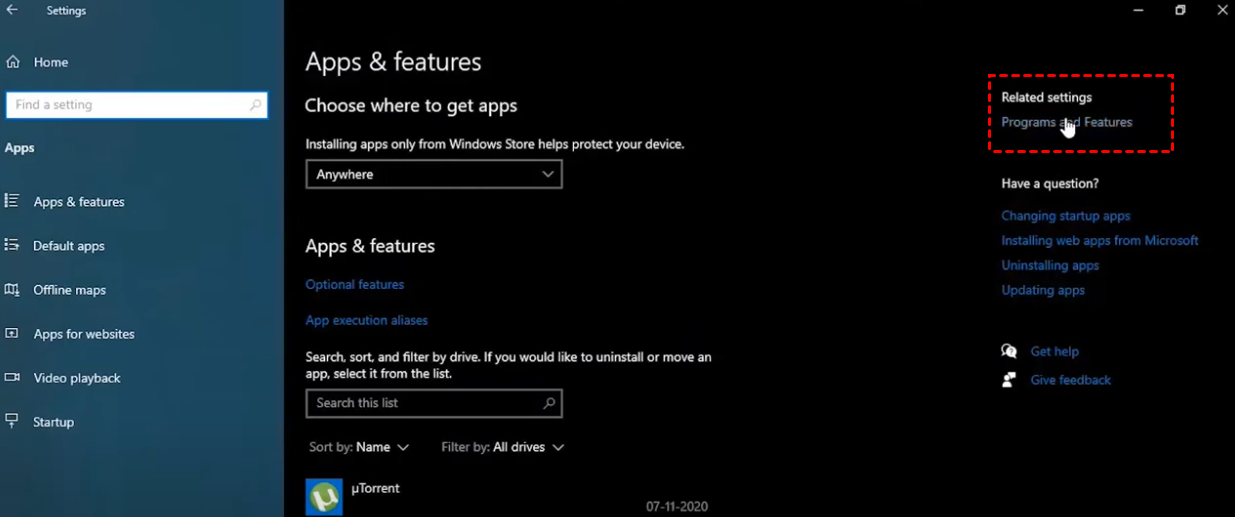The height and width of the screenshot is (517, 1235).
Task: Open Uninstalling apps help link
Action: (x=1050, y=266)
